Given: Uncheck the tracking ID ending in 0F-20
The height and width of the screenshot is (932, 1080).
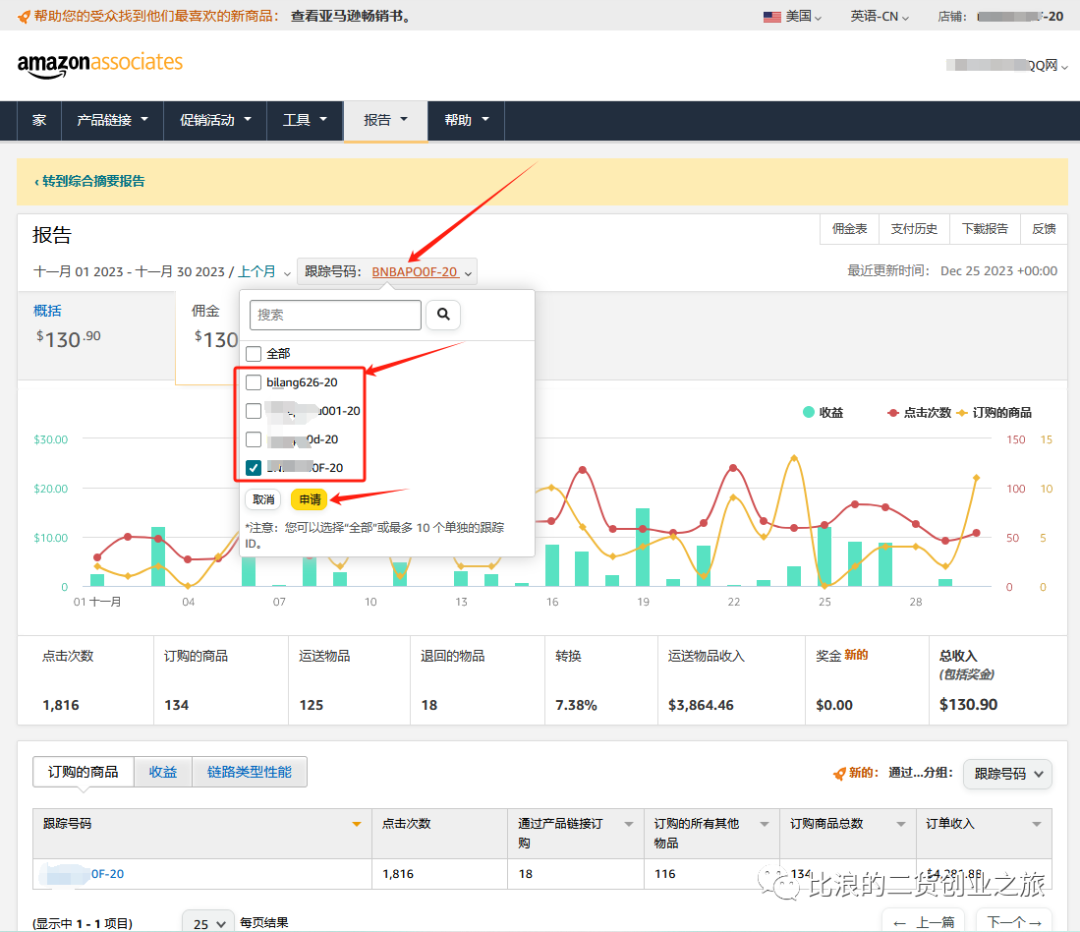Looking at the screenshot, I should pos(253,468).
